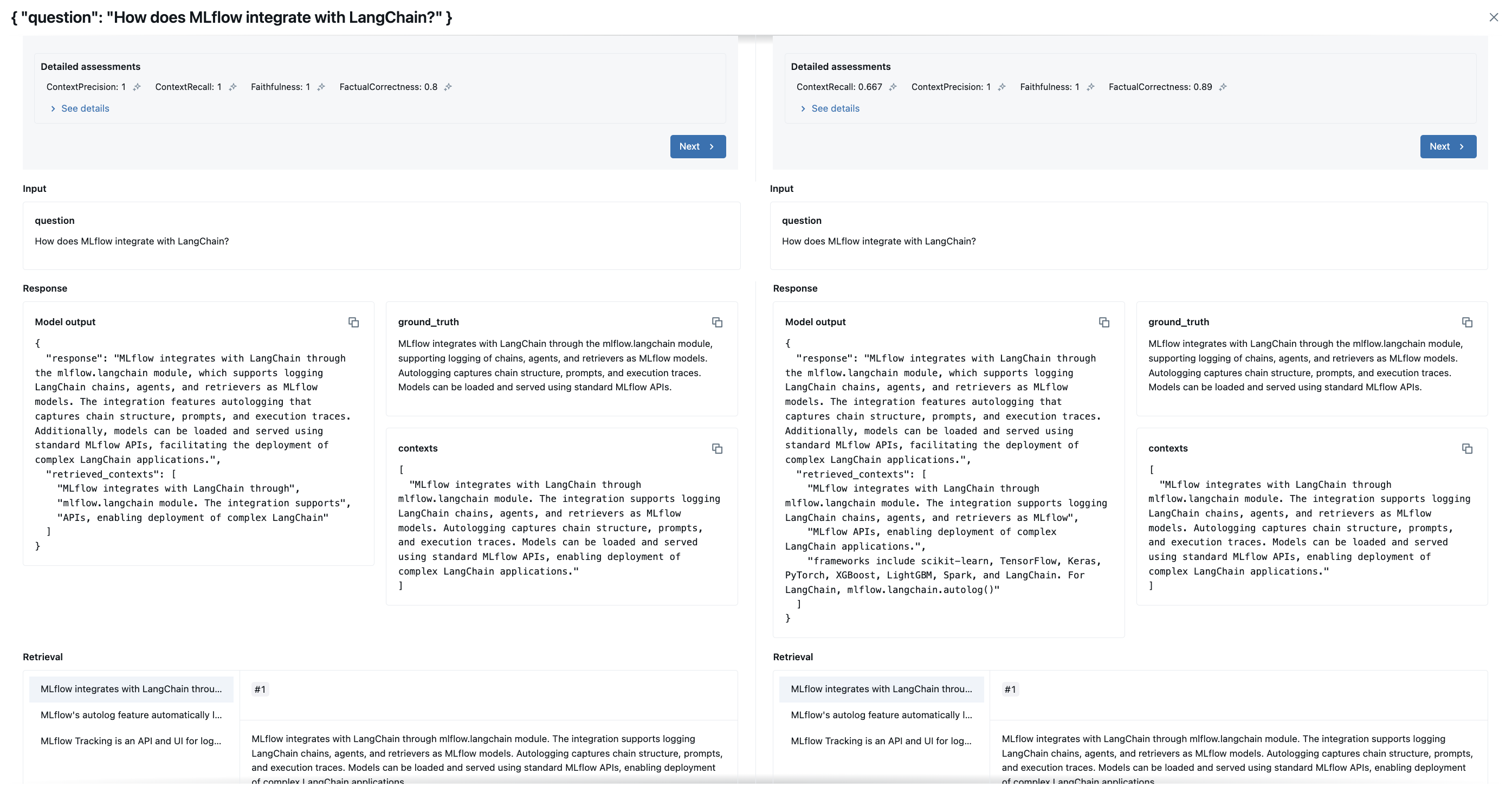Viewport: 1512px width, 786px height.
Task: Close the comparison dialog
Action: pos(1494,17)
